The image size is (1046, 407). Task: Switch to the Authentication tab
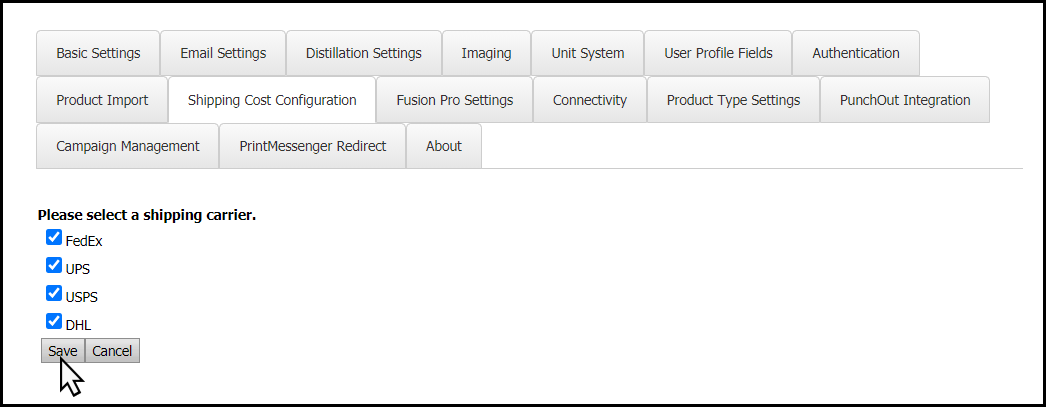click(x=856, y=53)
